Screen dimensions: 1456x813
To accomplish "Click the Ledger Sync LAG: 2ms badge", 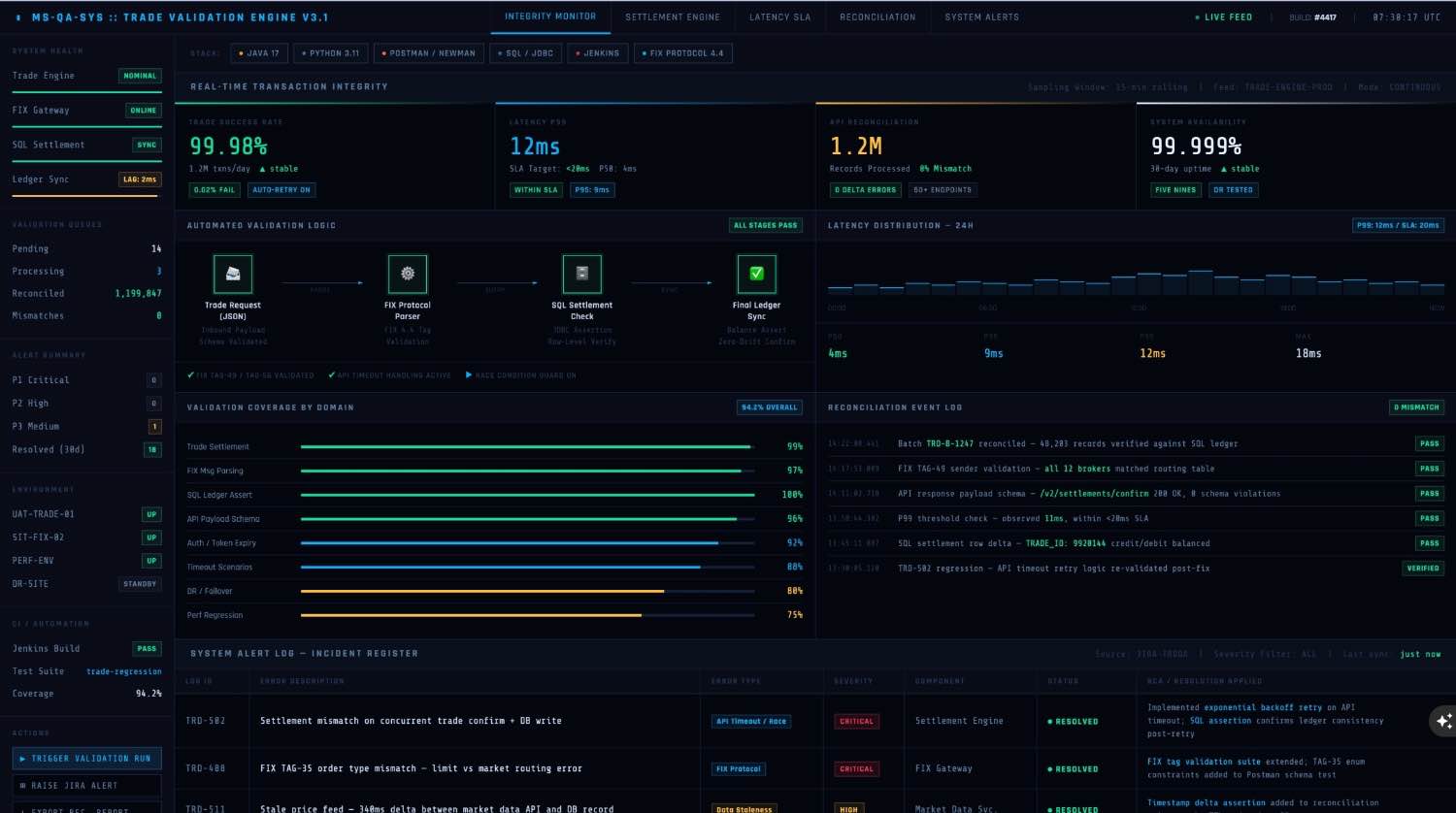I will point(141,179).
